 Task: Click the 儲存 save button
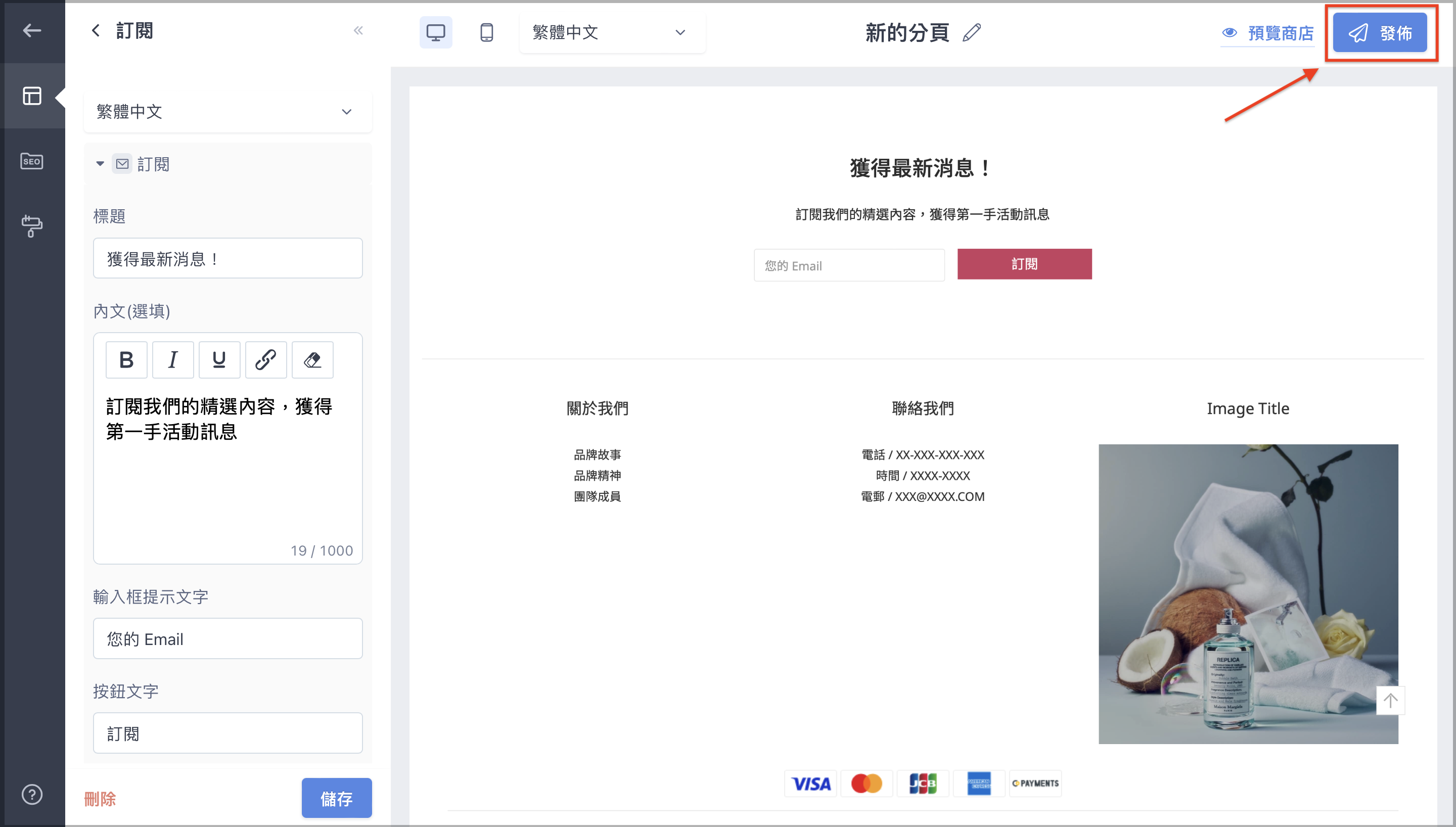(x=337, y=798)
